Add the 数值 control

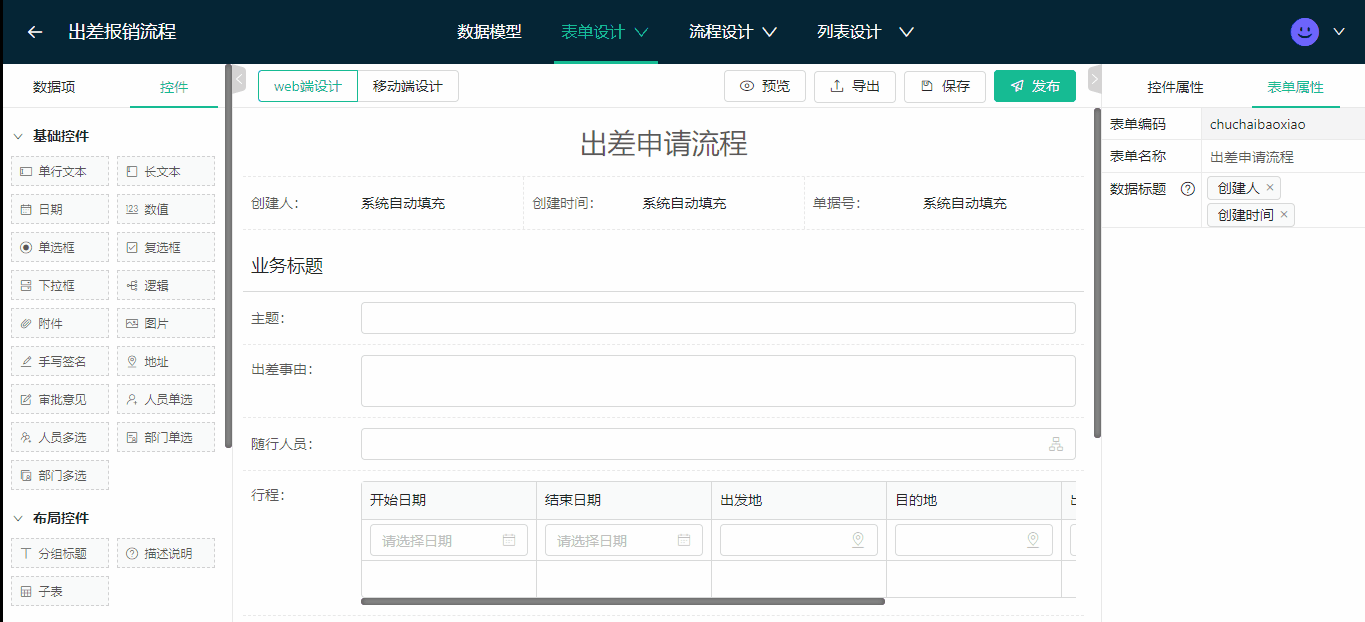click(x=166, y=209)
